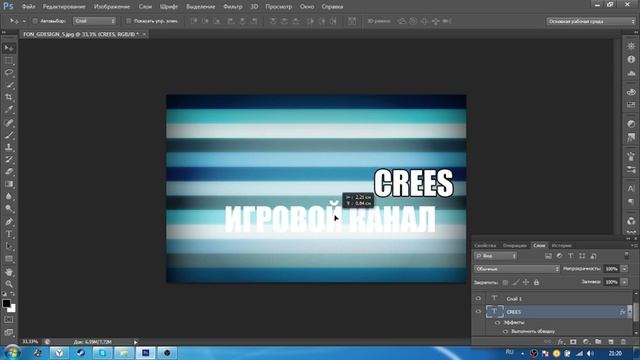Select the Brush tool
The image size is (640, 360).
click(9, 135)
